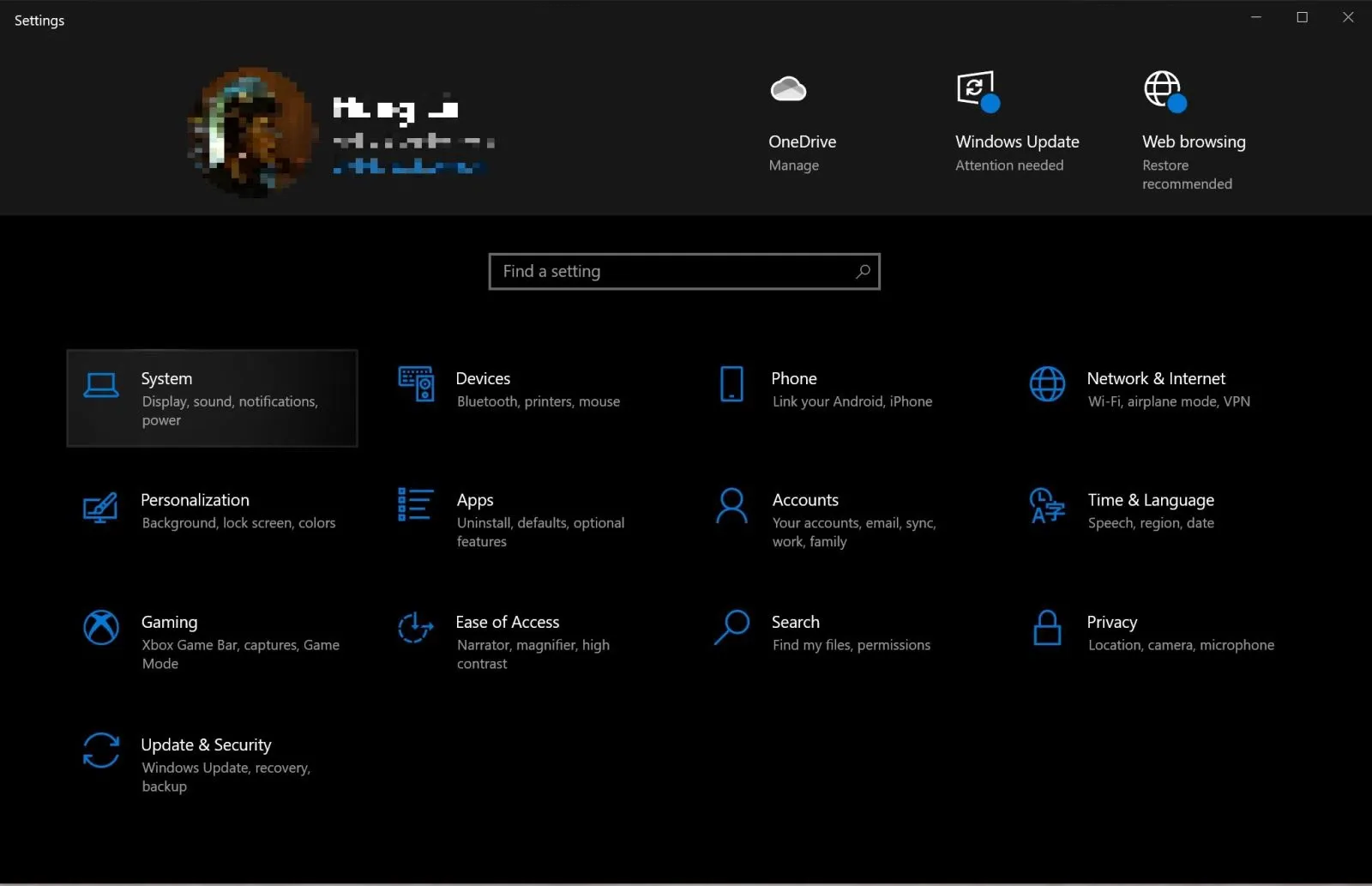Screen dimensions: 1372x886
Task: Open the Accounts person icon
Action: coord(731,506)
